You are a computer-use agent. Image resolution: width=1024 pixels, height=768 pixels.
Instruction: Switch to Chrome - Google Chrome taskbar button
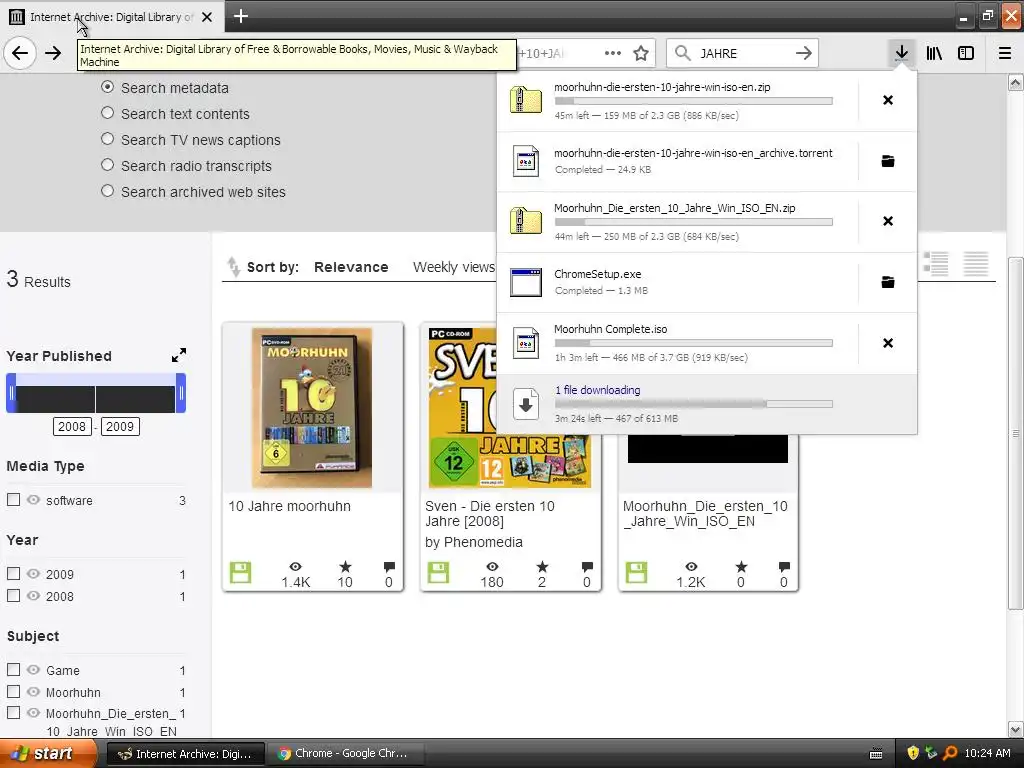pyautogui.click(x=345, y=754)
